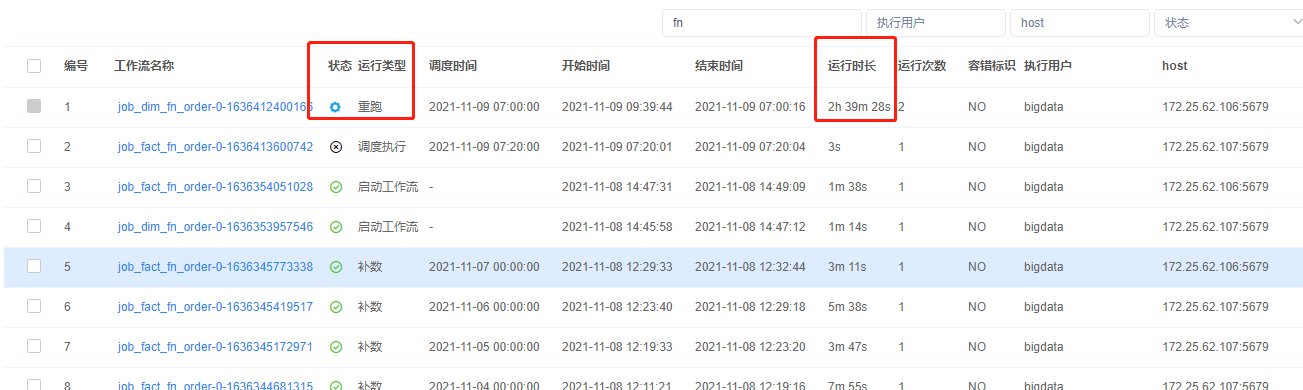The width and height of the screenshot is (1303, 390).
Task: Toggle the select-all checkbox in the table header
Action: [34, 66]
